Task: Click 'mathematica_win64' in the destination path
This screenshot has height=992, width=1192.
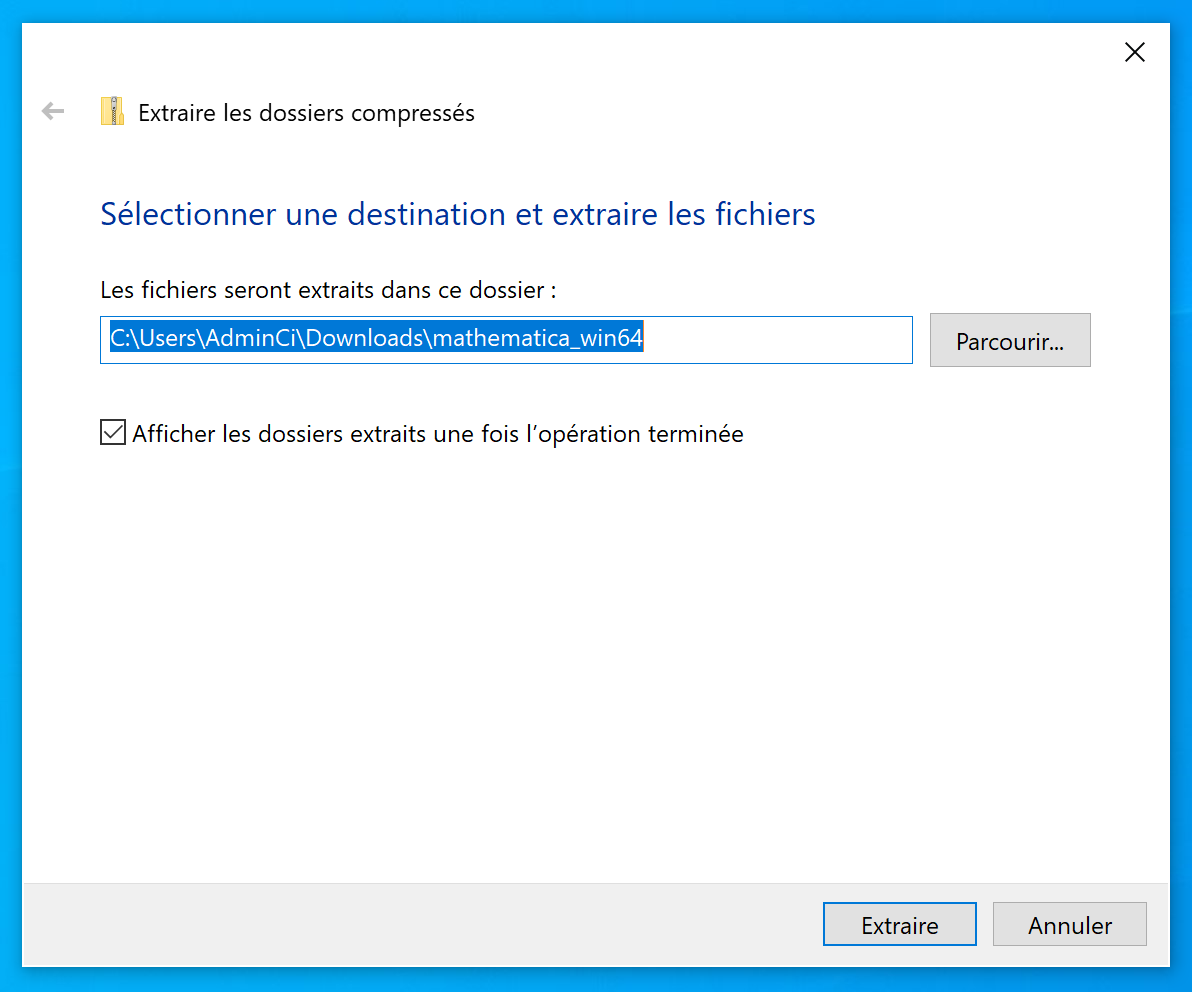Action: click(539, 339)
